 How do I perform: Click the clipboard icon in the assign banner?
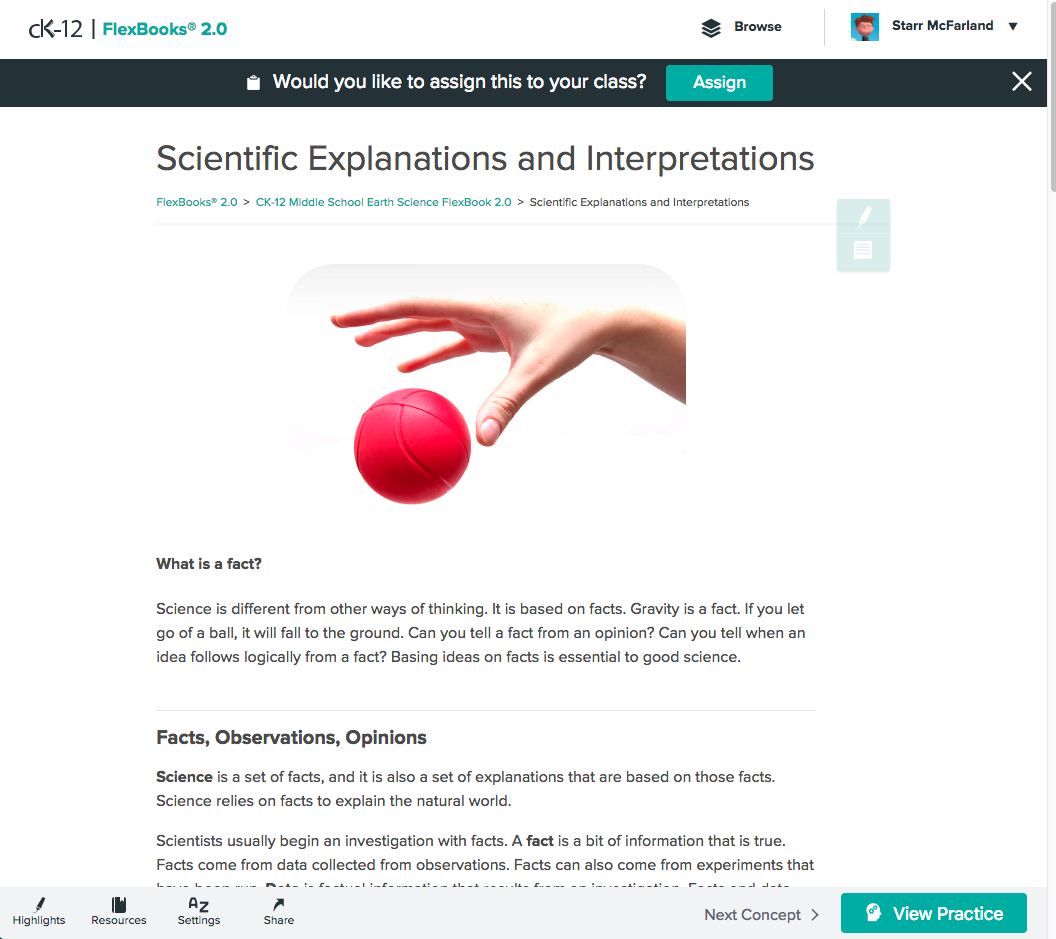254,83
